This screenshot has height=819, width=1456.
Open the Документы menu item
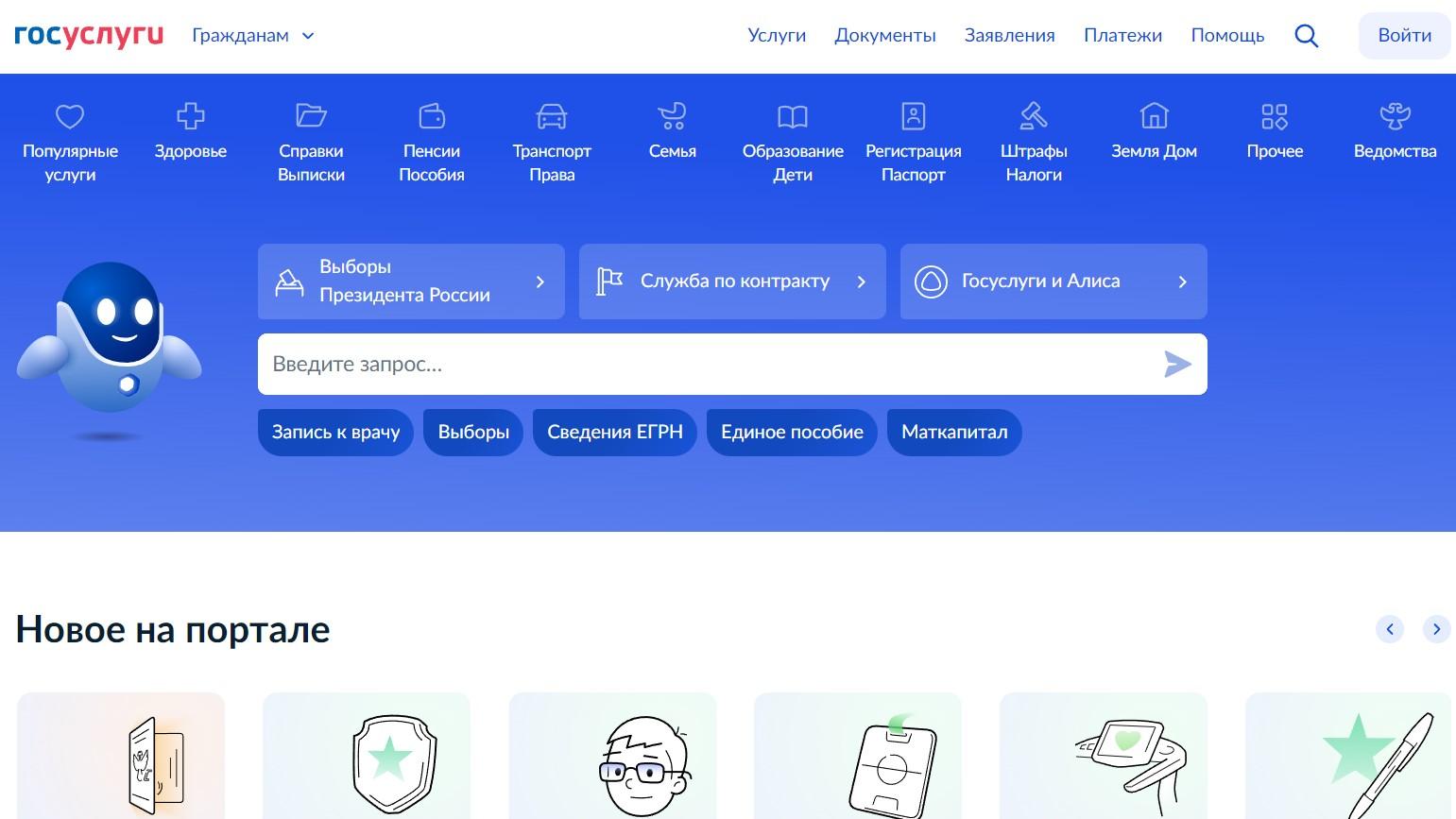pyautogui.click(x=885, y=36)
